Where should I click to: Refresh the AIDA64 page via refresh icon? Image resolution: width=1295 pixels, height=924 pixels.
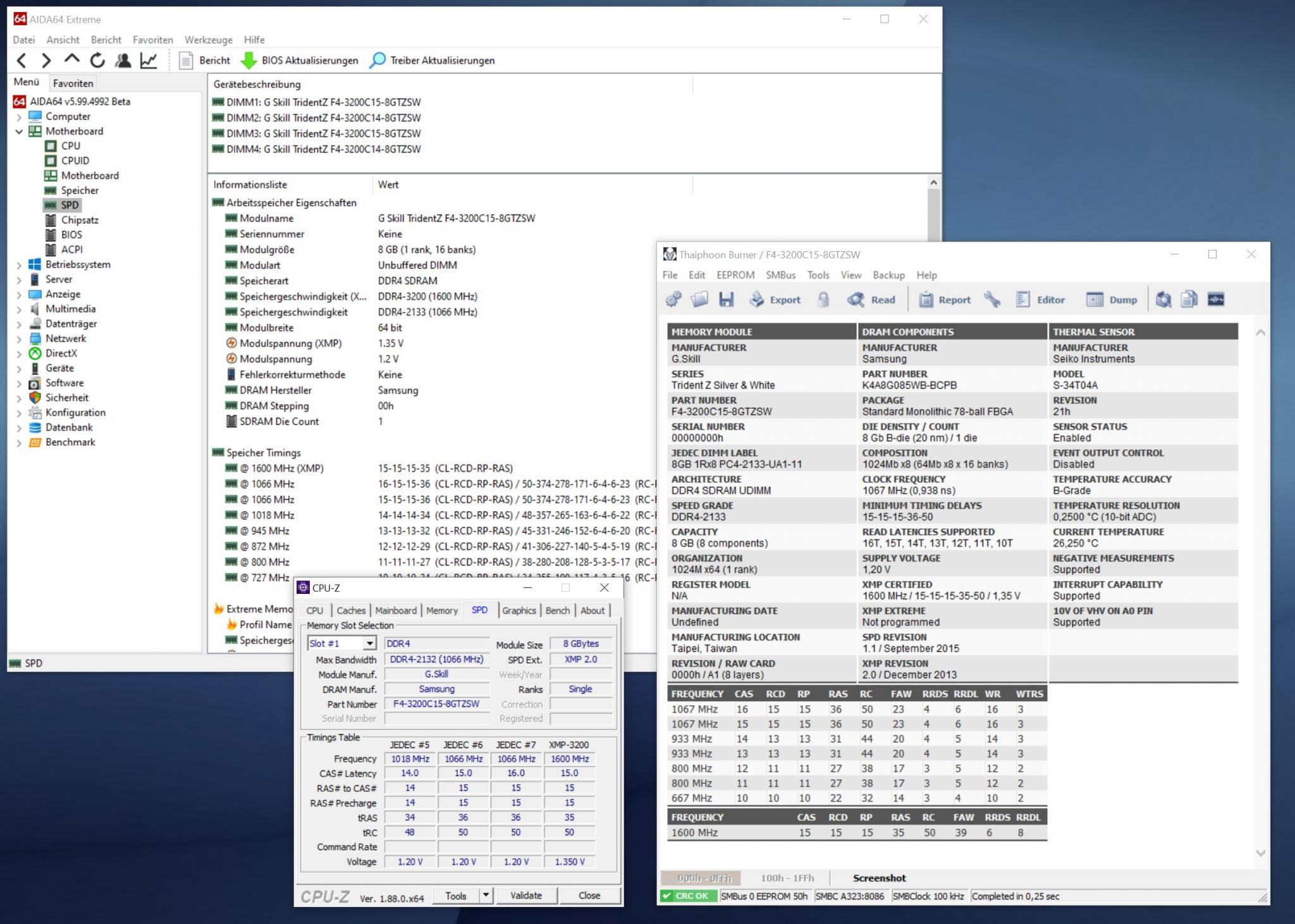click(x=97, y=61)
